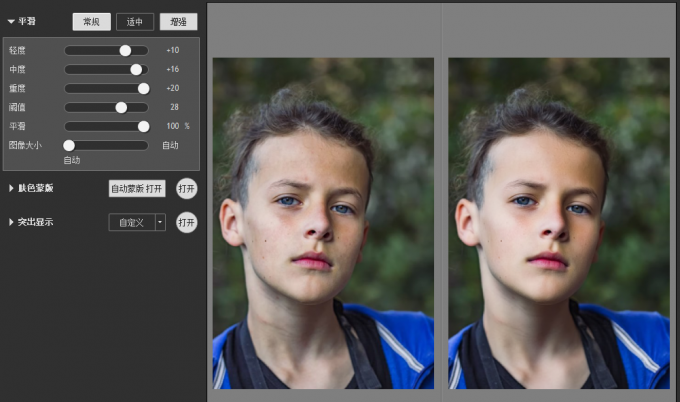Open the 自定义 dropdown menu
Image resolution: width=680 pixels, height=402 pixels.
(x=160, y=222)
